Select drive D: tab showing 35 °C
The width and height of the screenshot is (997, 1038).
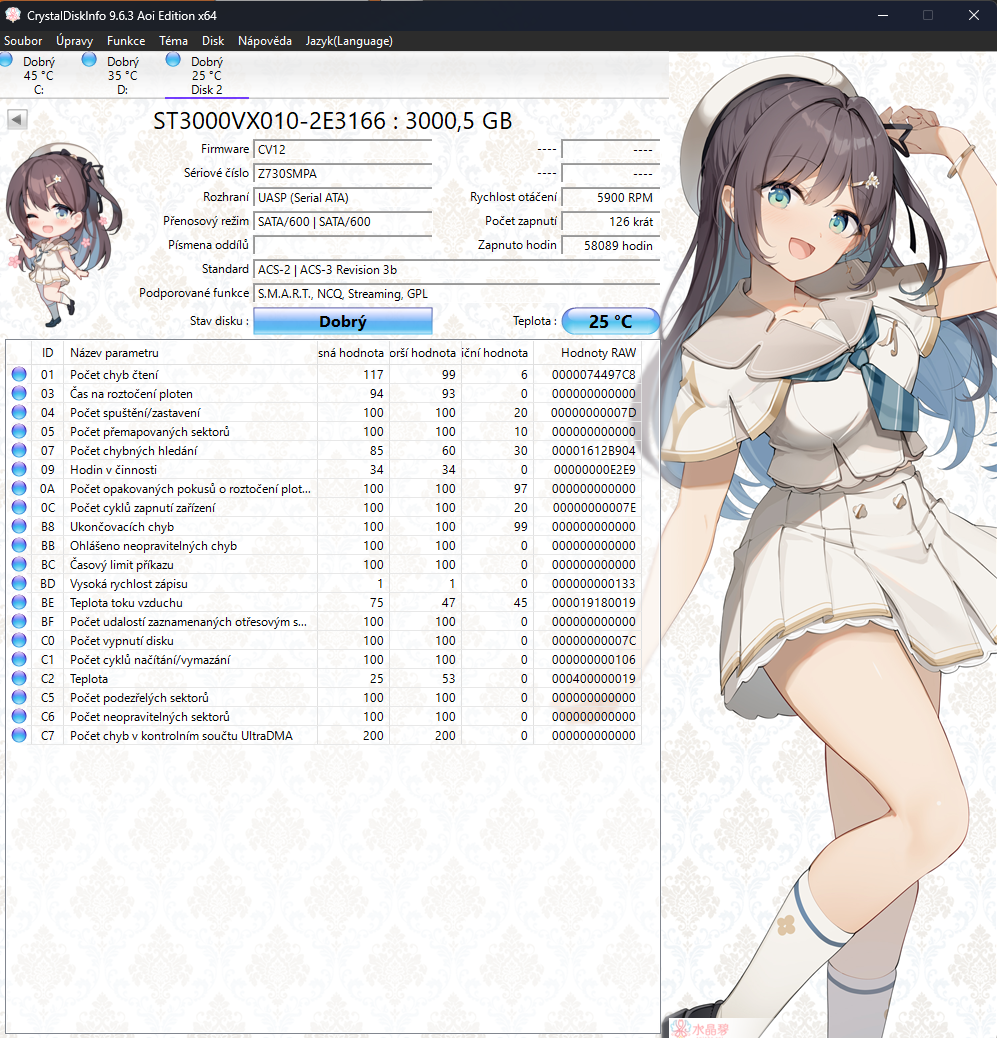tap(122, 75)
